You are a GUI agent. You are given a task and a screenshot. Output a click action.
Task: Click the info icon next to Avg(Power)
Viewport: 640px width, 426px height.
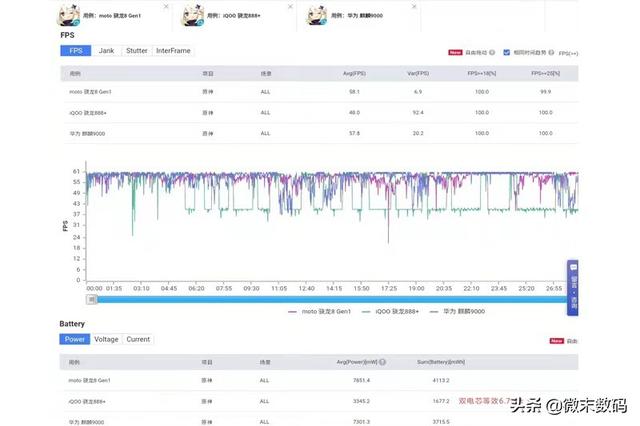point(381,361)
